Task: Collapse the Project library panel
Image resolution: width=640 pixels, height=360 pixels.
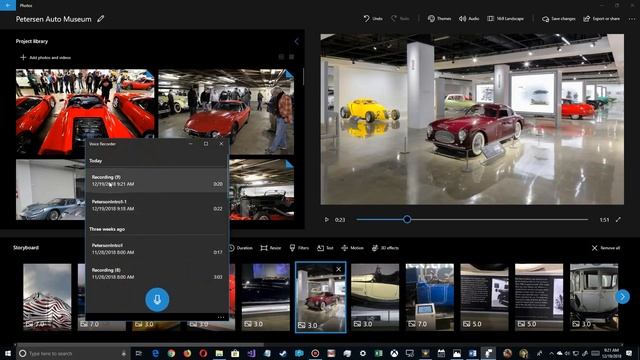Action: [297, 41]
